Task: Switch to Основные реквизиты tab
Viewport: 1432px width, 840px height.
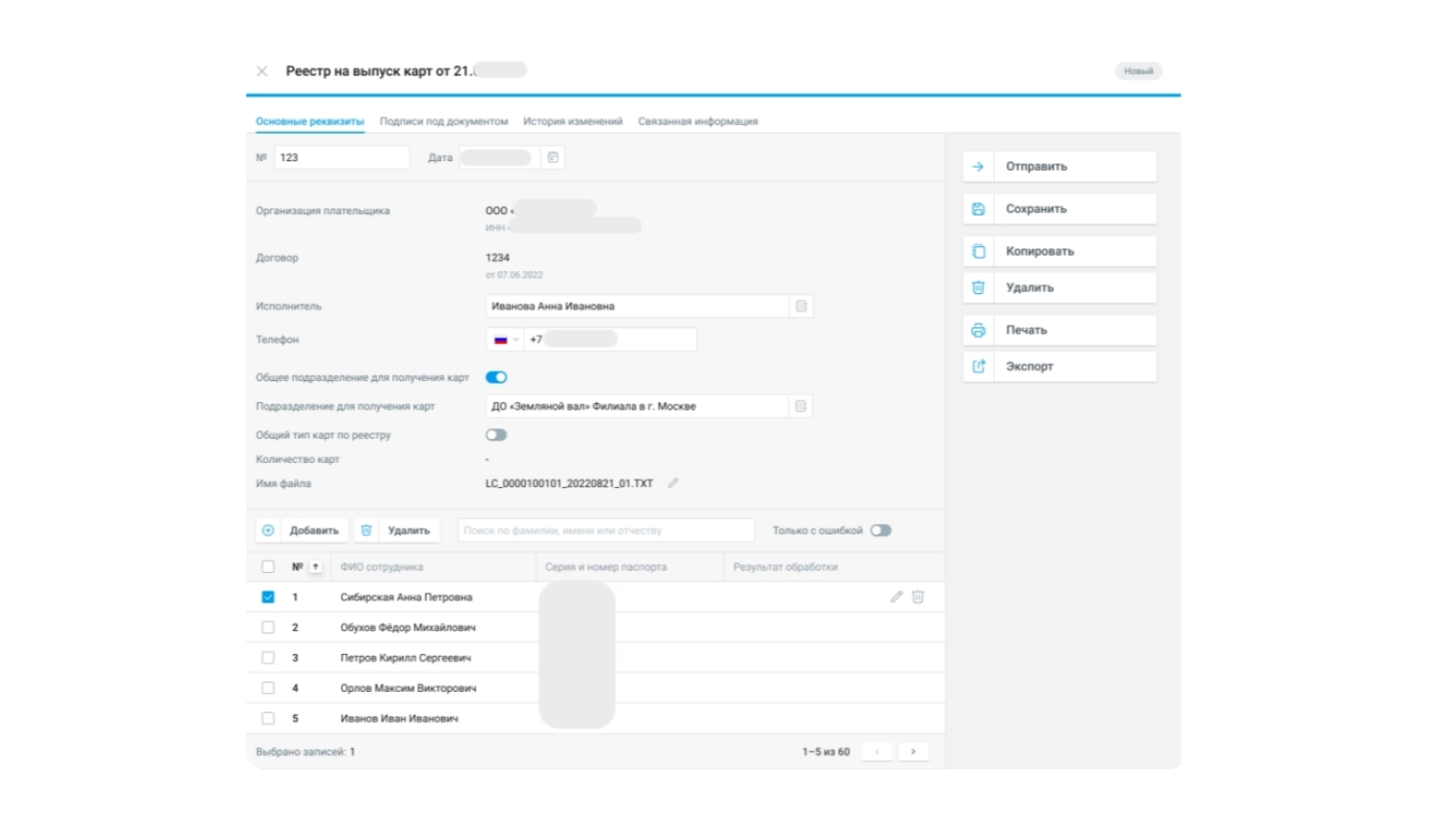Action: 310,121
